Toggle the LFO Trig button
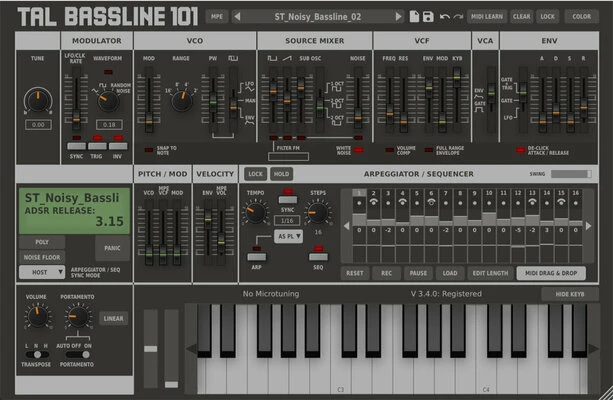 click(x=97, y=146)
